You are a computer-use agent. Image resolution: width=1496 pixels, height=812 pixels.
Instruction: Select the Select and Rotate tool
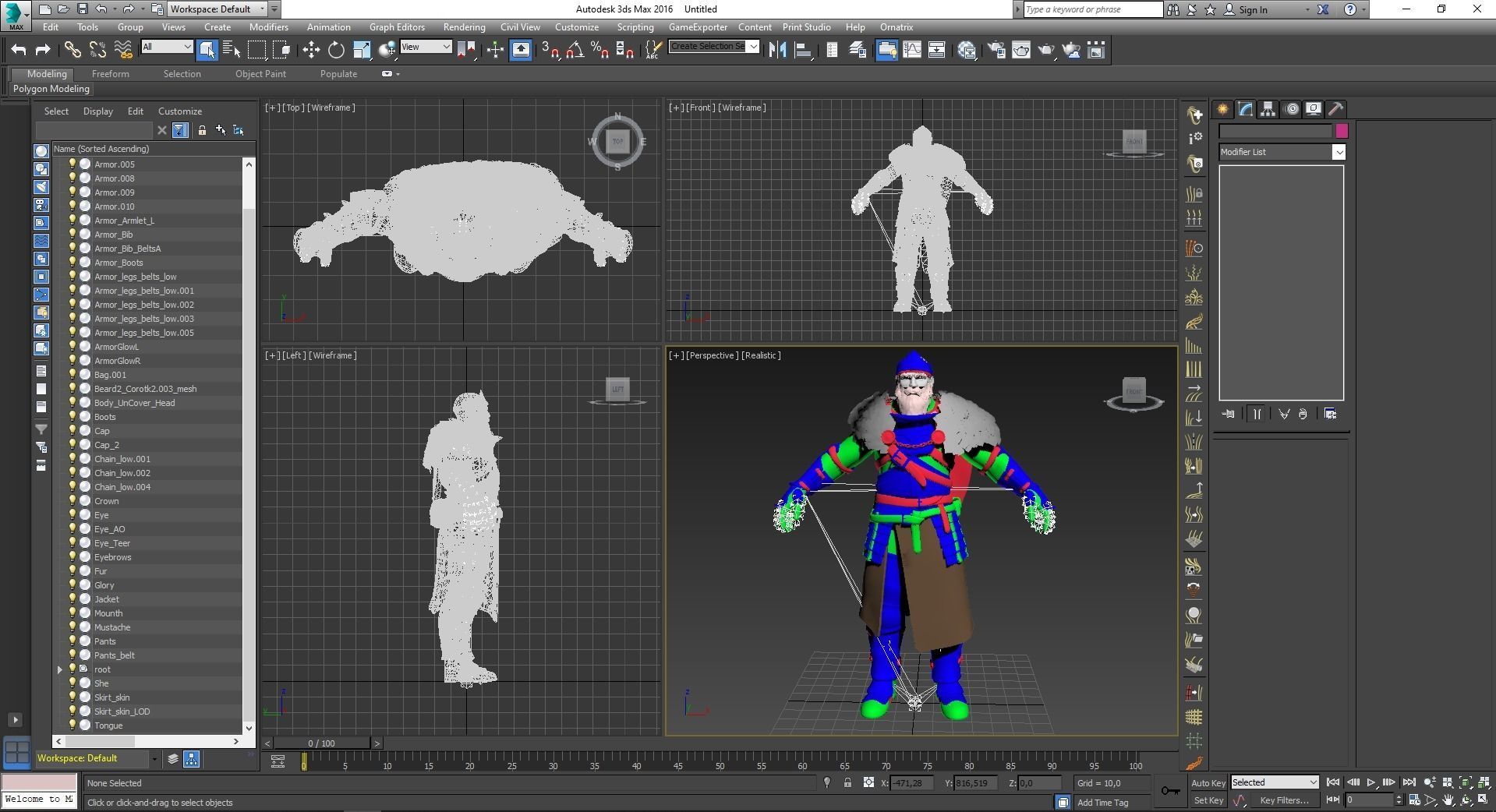pyautogui.click(x=336, y=50)
